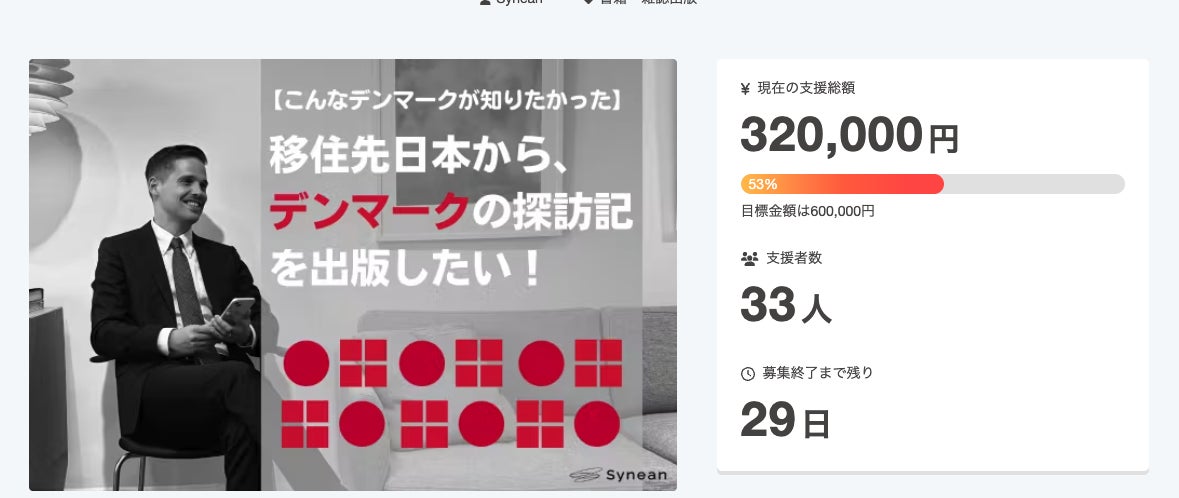Click the unfilled grey part of progress bar
This screenshot has width=1179, height=498.
point(1034,184)
